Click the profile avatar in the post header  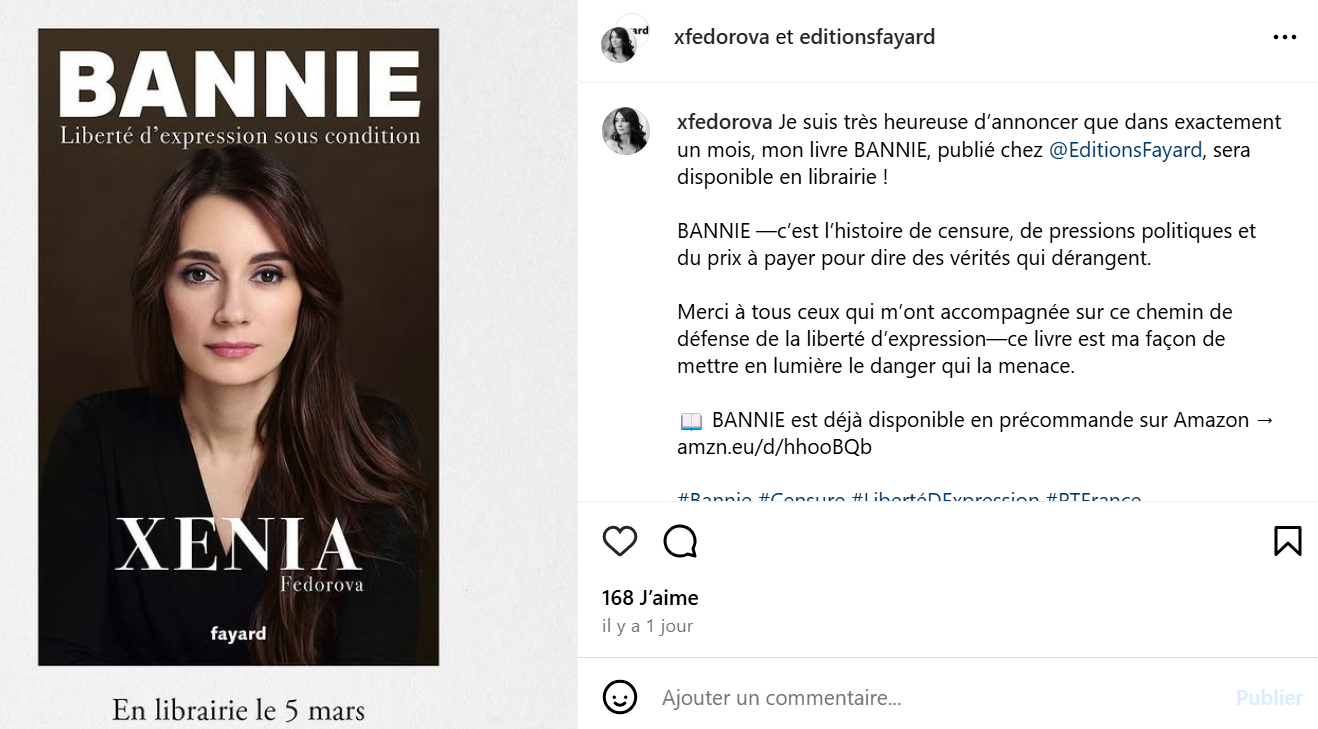[619, 44]
